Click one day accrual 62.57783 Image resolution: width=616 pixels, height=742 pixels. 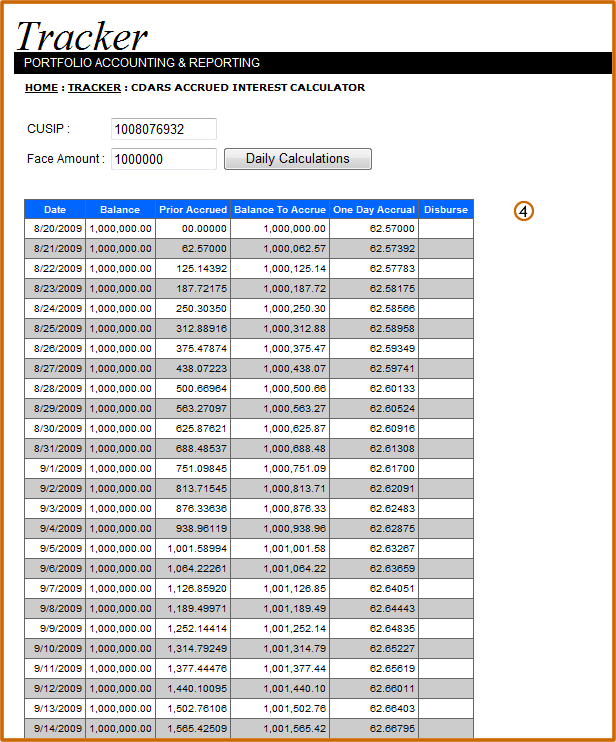coord(374,268)
